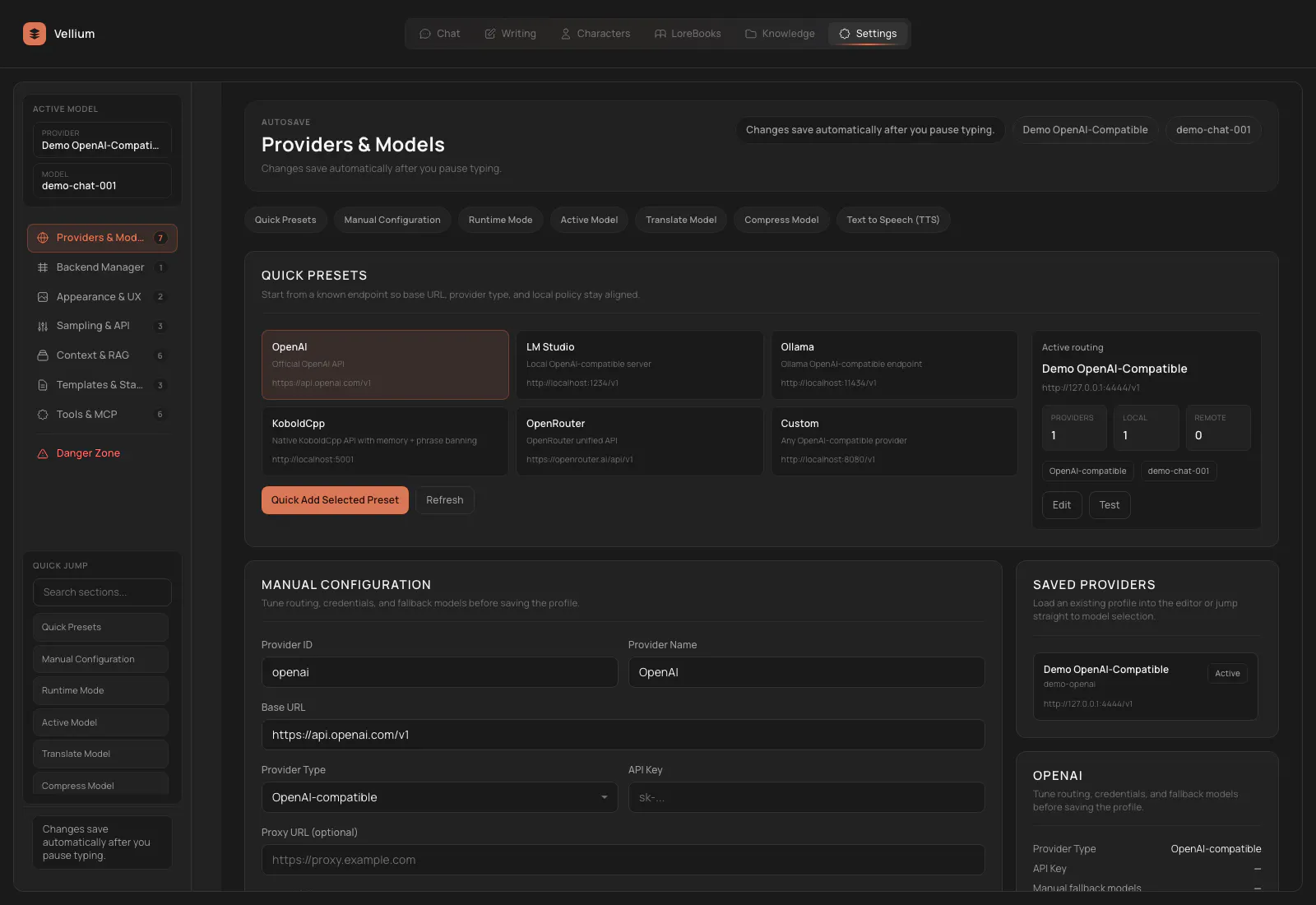This screenshot has height=905, width=1316.
Task: Click the demo-chat-001 chip in header
Action: tap(1213, 130)
